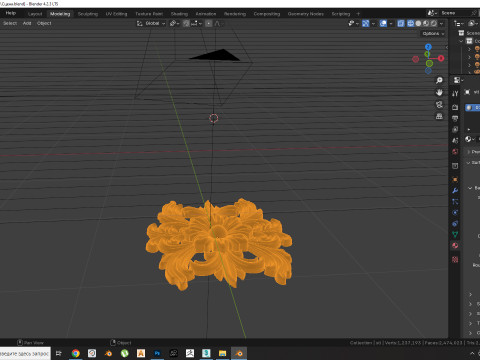
Task: Open the Modifiers wrench tab
Action: tap(455, 191)
